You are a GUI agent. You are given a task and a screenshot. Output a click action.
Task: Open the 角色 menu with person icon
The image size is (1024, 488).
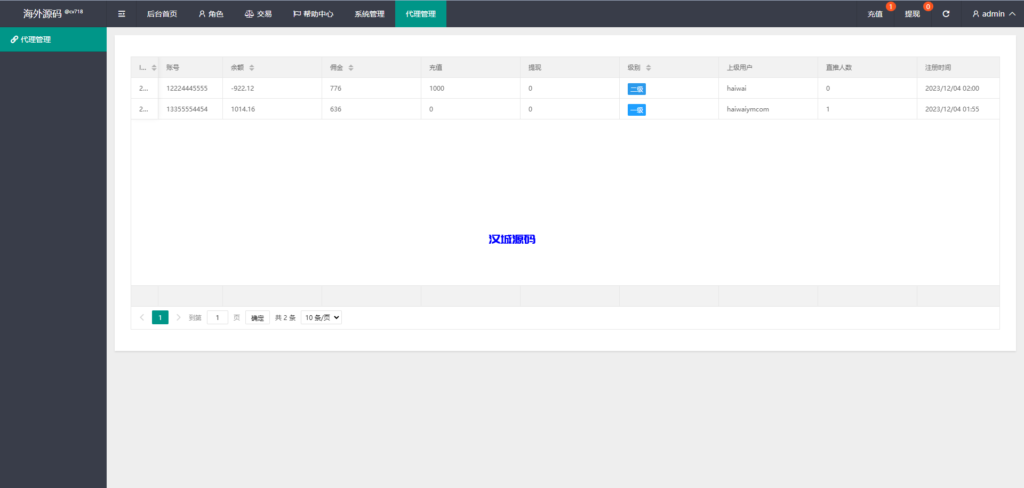click(x=210, y=14)
